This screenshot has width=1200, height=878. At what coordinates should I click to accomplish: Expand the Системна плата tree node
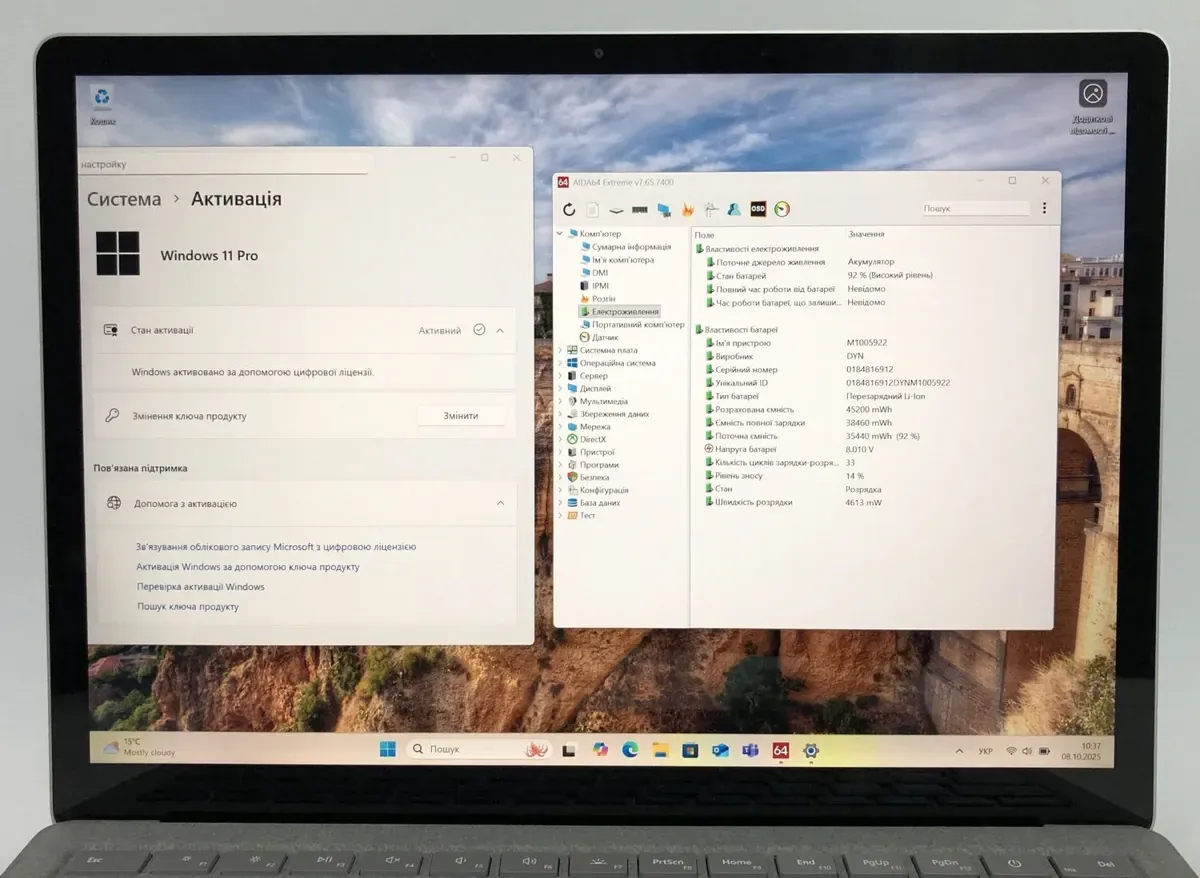click(x=560, y=350)
